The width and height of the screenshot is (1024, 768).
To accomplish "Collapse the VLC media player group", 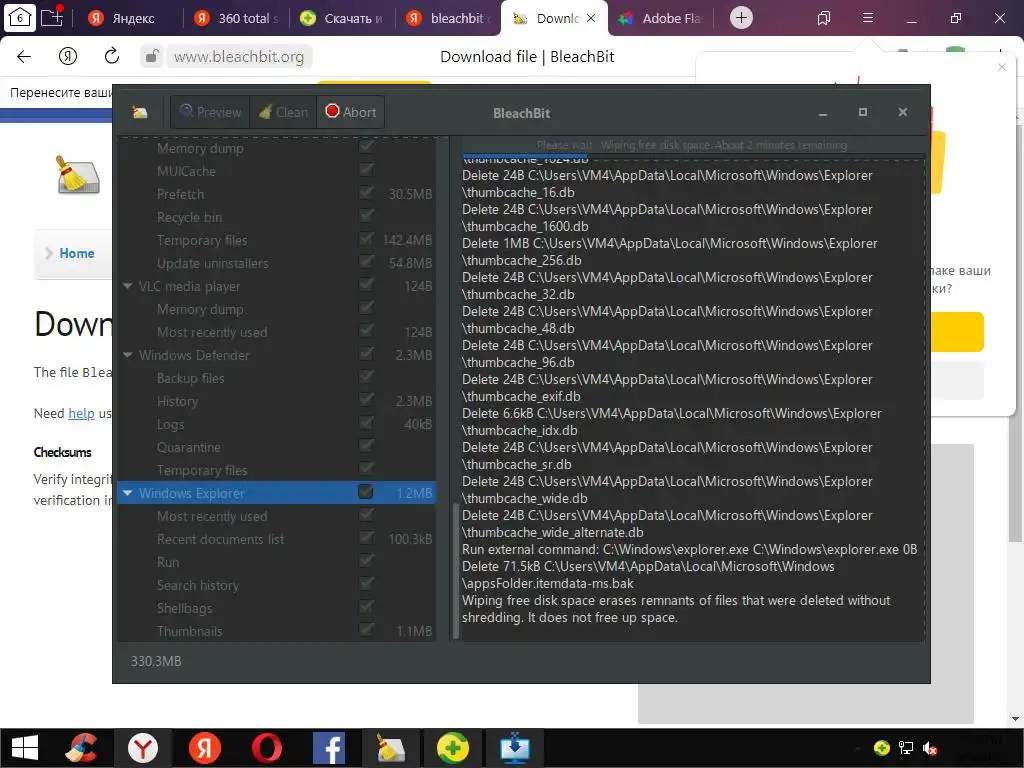I will click(x=127, y=286).
